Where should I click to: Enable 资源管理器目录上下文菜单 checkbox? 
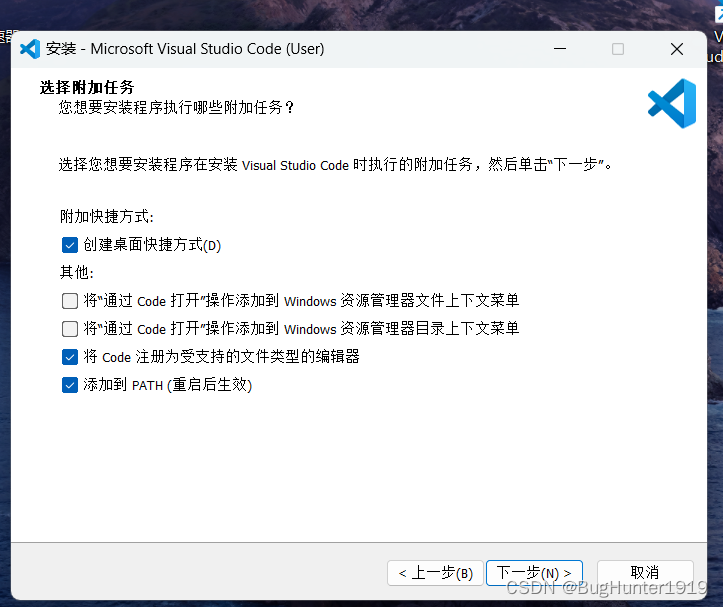pos(70,329)
